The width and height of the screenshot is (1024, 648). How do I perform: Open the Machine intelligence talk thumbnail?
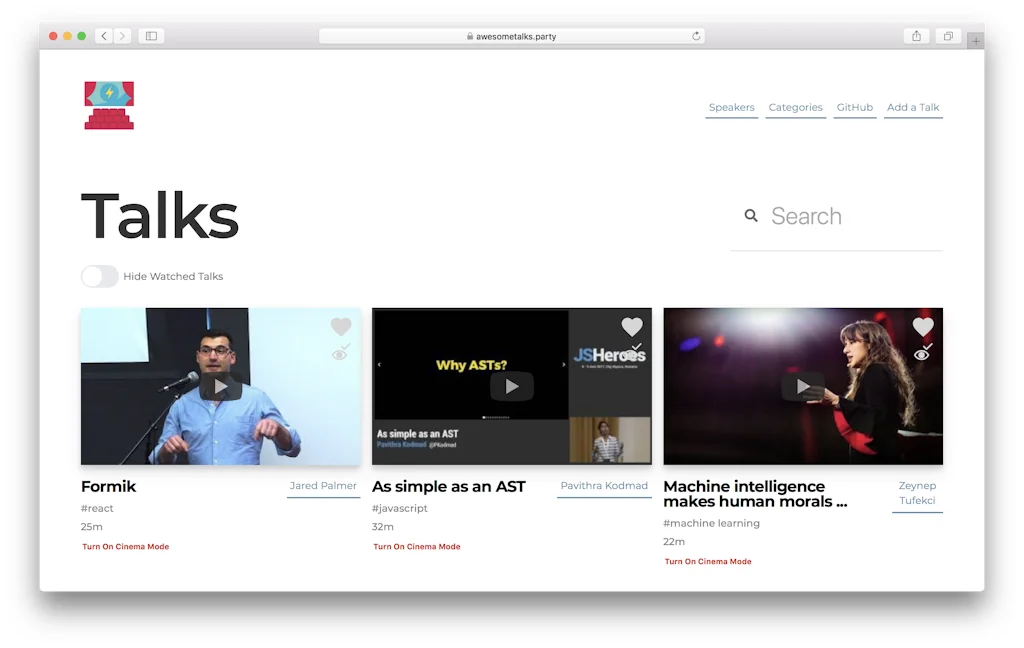click(x=802, y=386)
